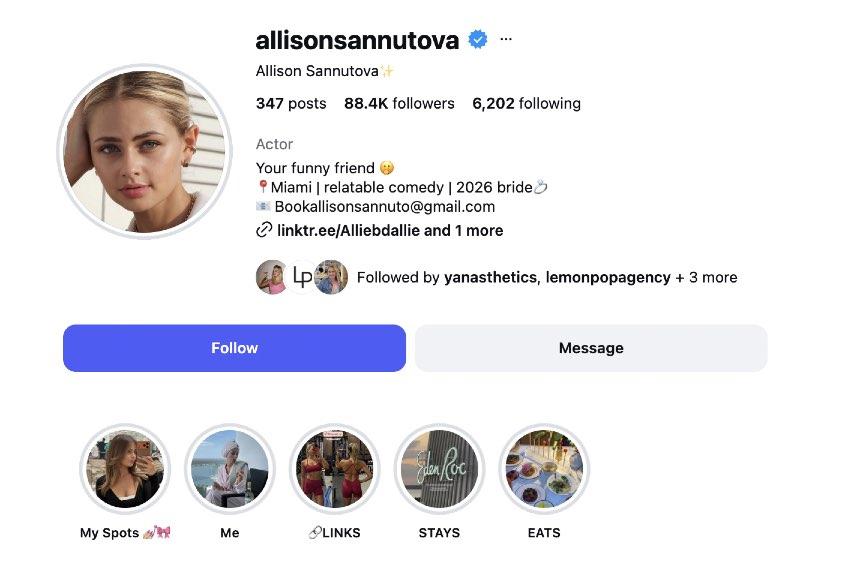Open the lemonpopagency mutual follower link
The image size is (857, 565).
[x=608, y=278]
